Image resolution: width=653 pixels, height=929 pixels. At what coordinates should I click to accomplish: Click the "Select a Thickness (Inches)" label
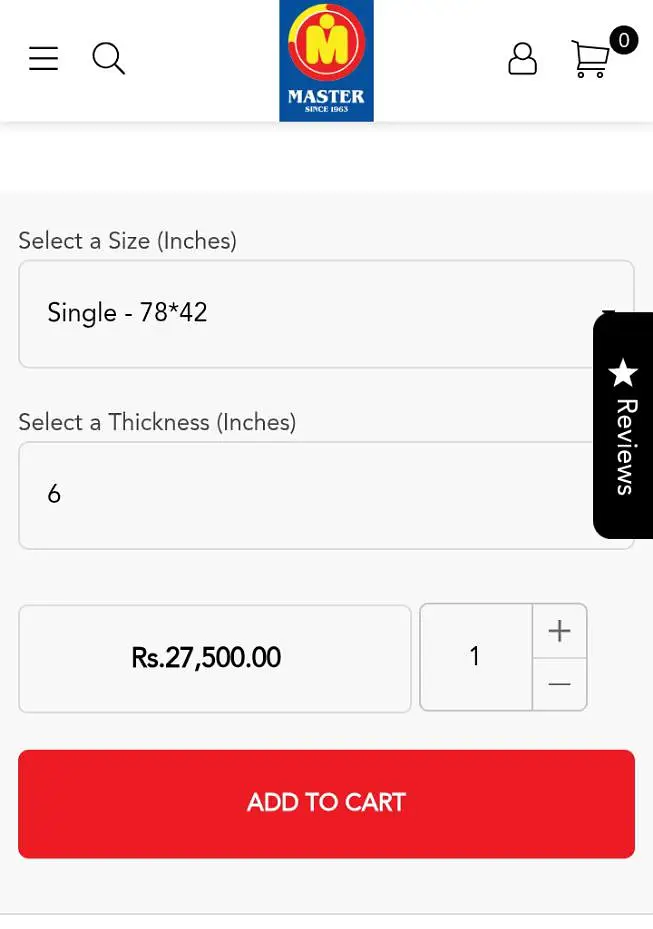point(157,422)
